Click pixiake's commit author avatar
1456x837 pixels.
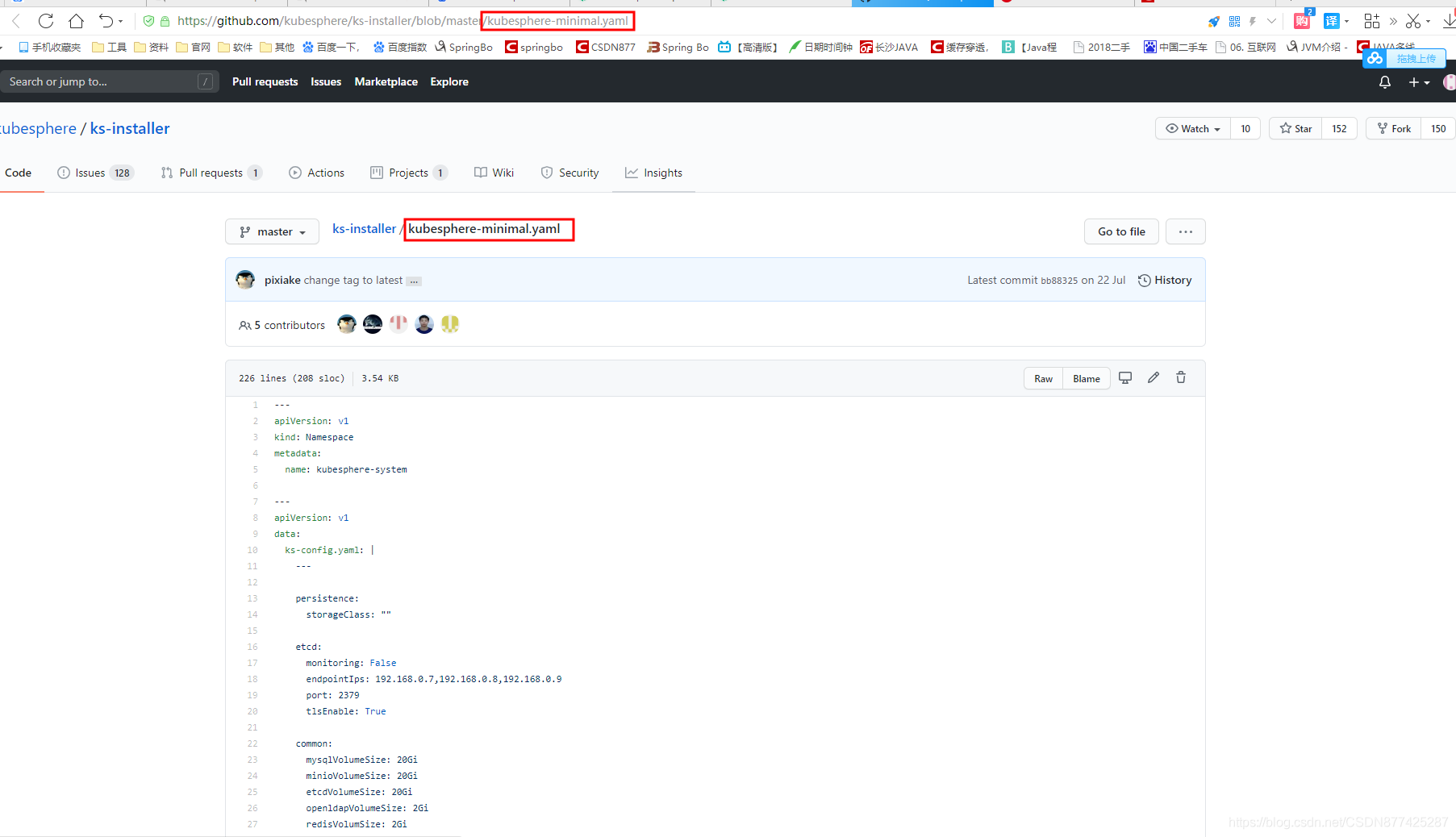(x=245, y=280)
